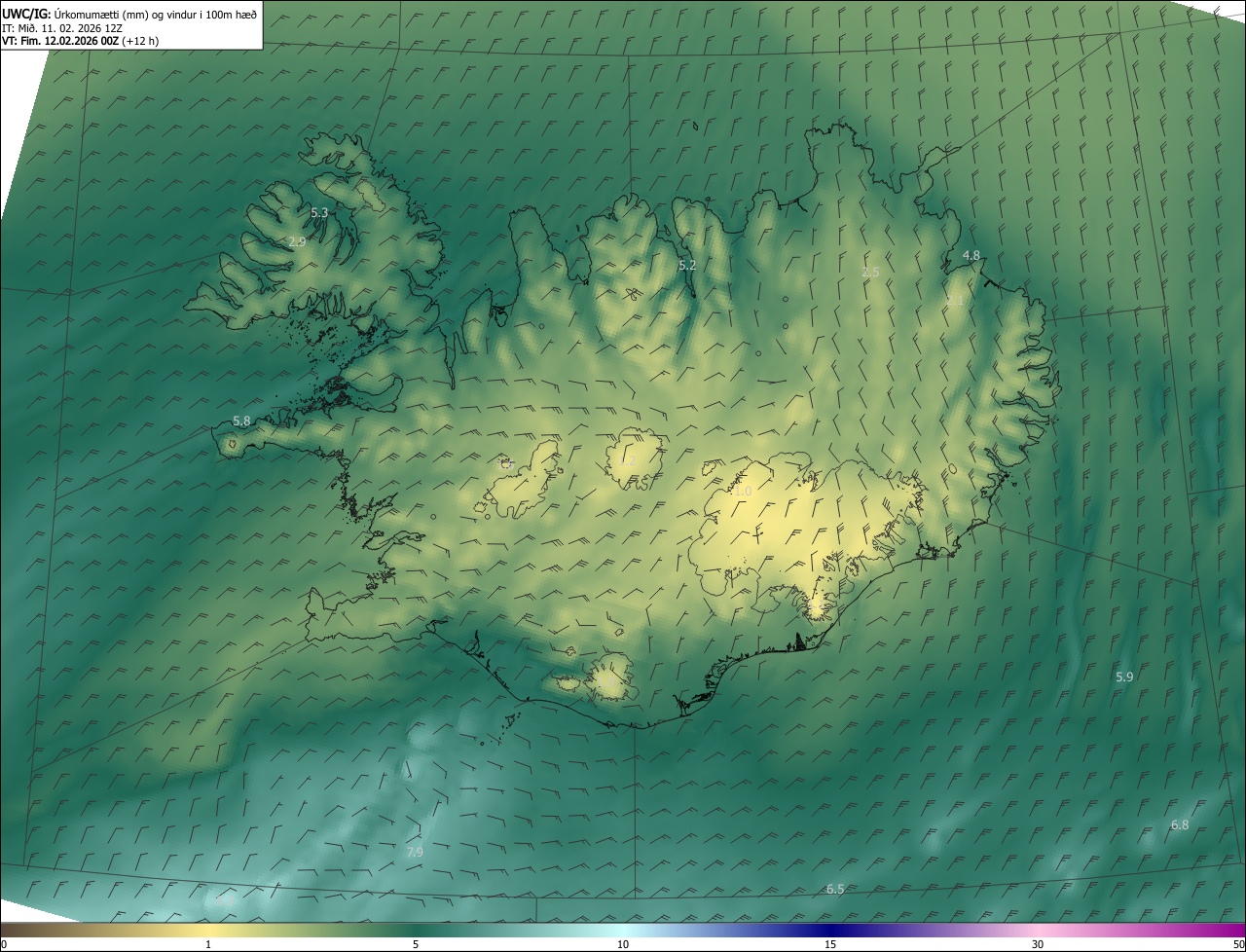Click the 4.8 value label on northeast coast

point(971,255)
